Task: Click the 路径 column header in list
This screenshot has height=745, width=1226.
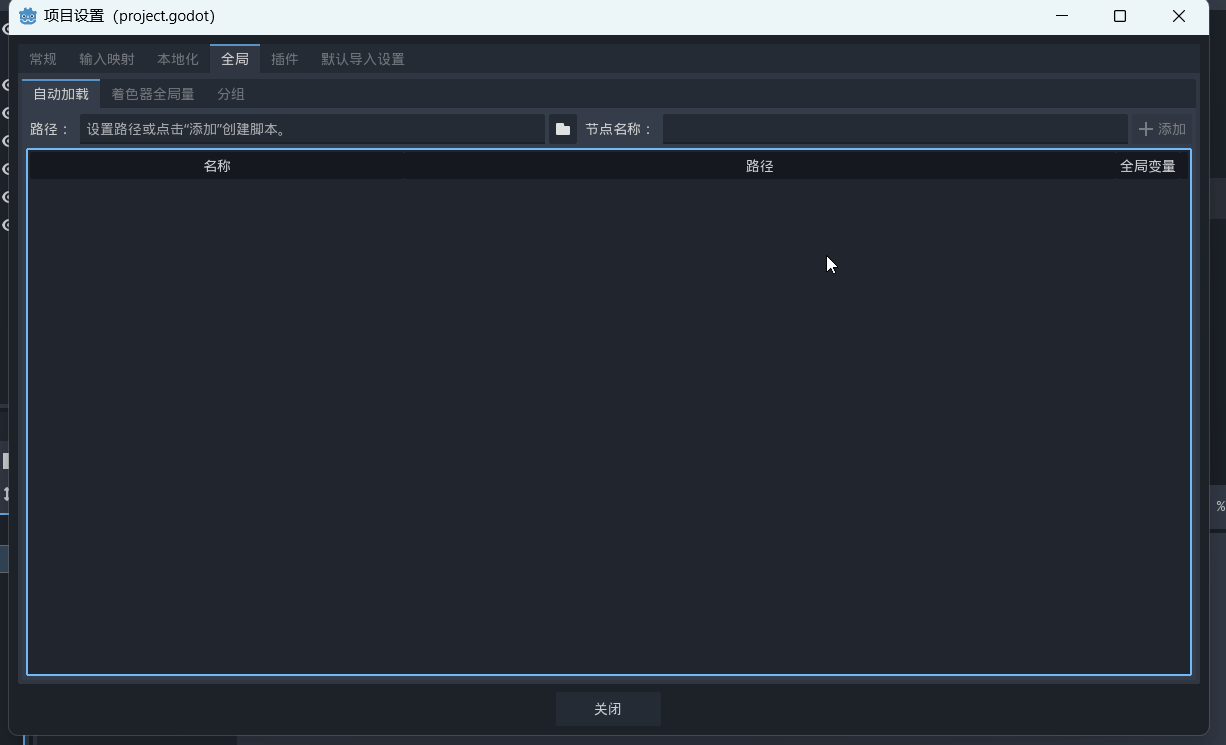Action: click(x=760, y=166)
